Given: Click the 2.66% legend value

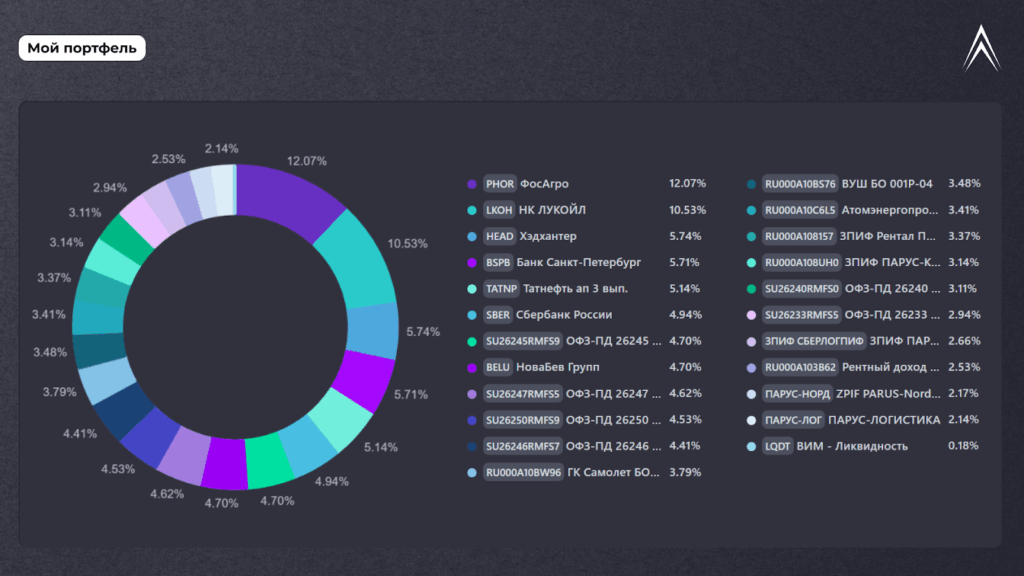Looking at the screenshot, I should pyautogui.click(x=963, y=341).
